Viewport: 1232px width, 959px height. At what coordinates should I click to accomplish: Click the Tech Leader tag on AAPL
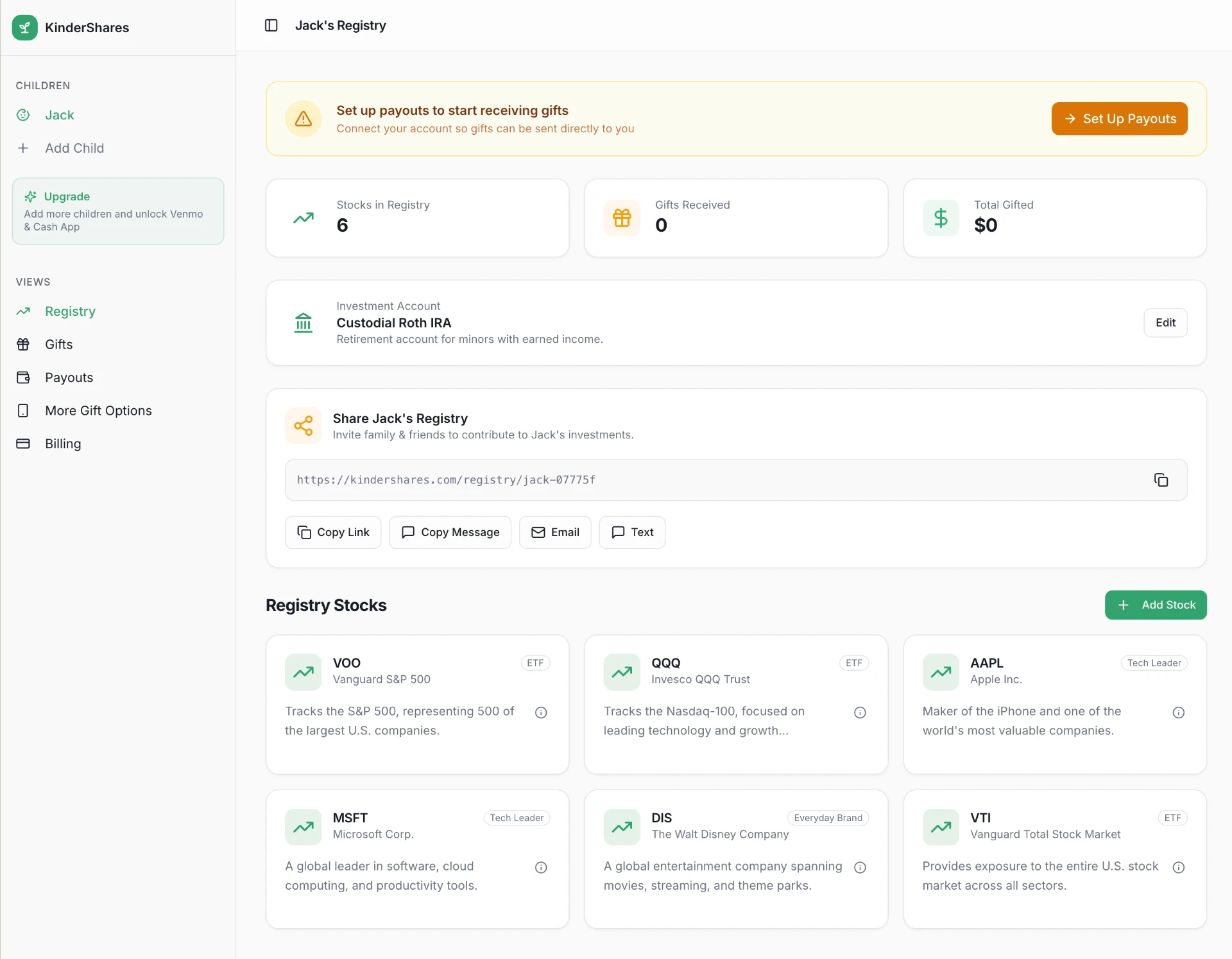pos(1154,663)
